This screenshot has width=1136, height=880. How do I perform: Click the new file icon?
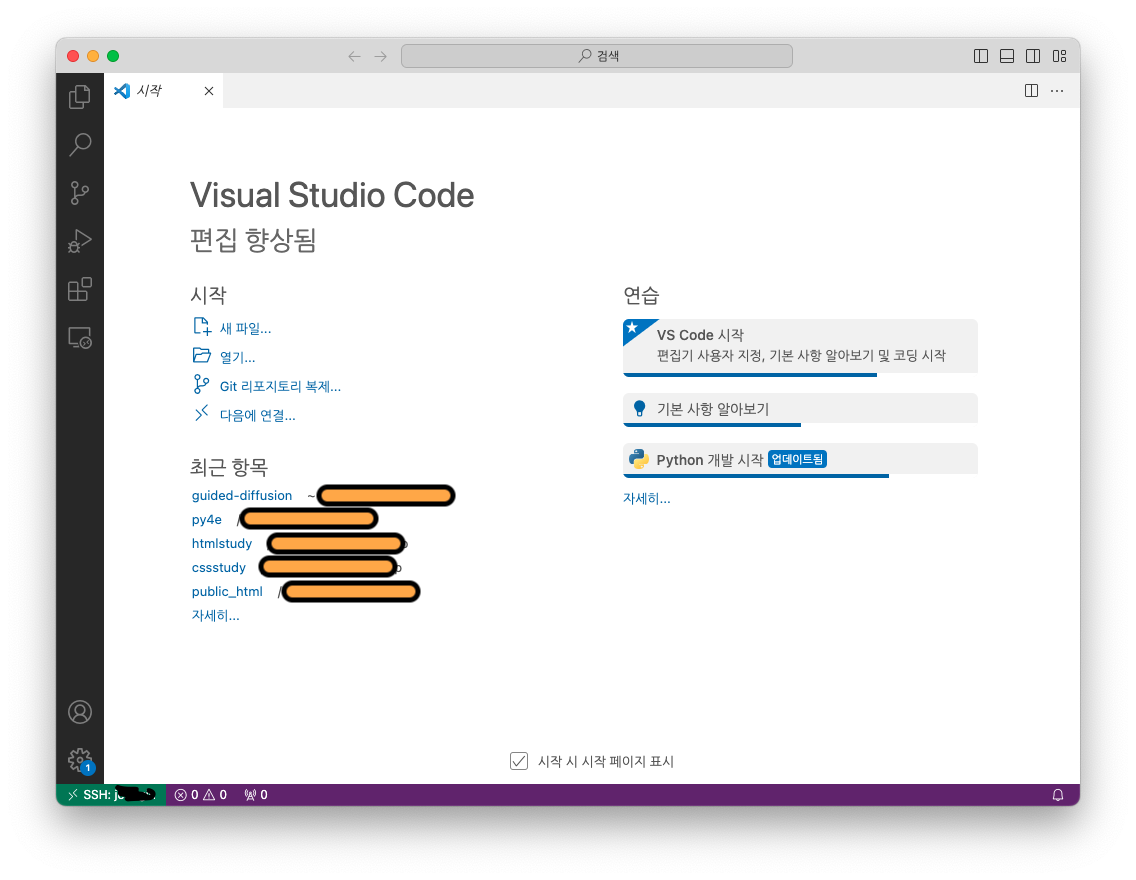[202, 327]
